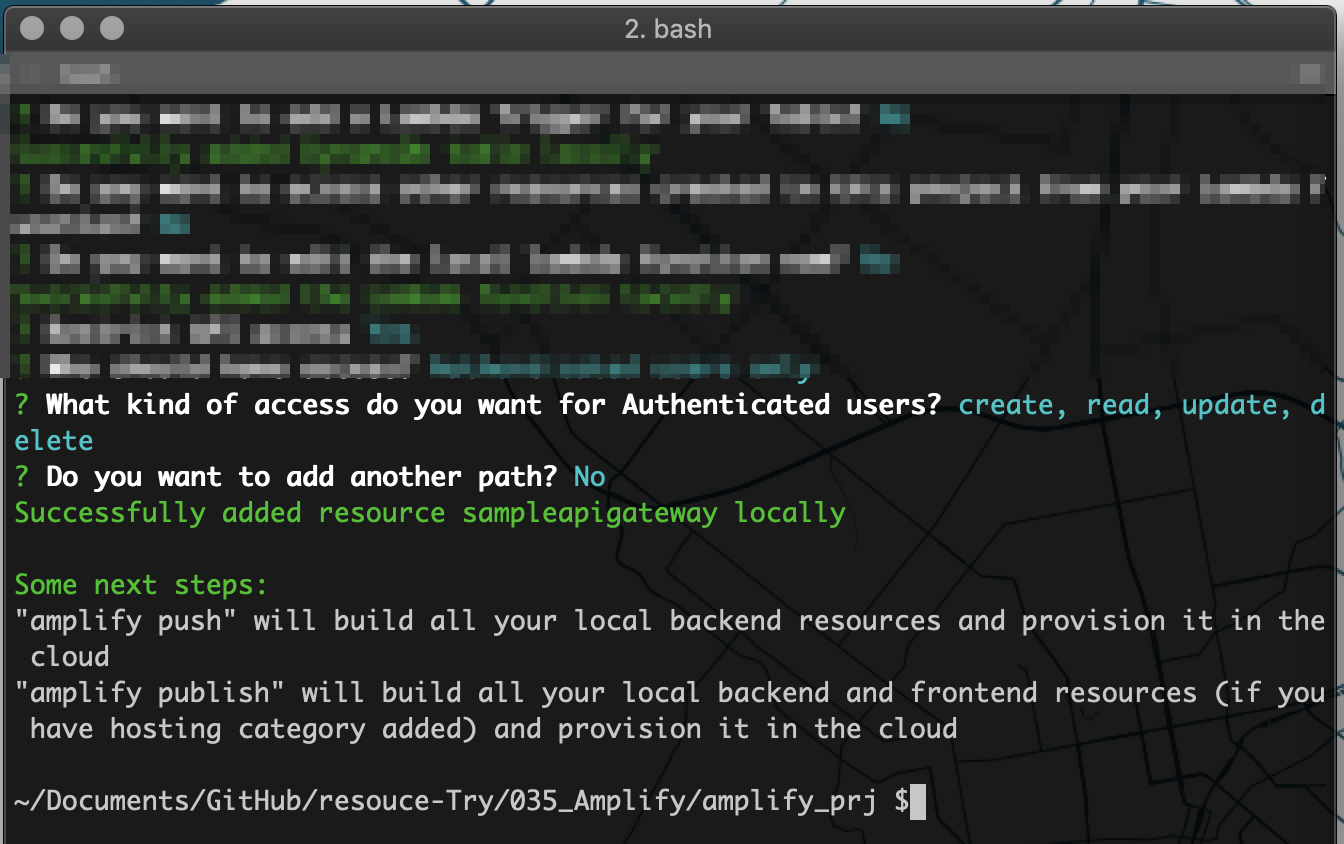Click the terminal cursor block after $
Viewport: 1344px width, 844px height.
(x=918, y=801)
